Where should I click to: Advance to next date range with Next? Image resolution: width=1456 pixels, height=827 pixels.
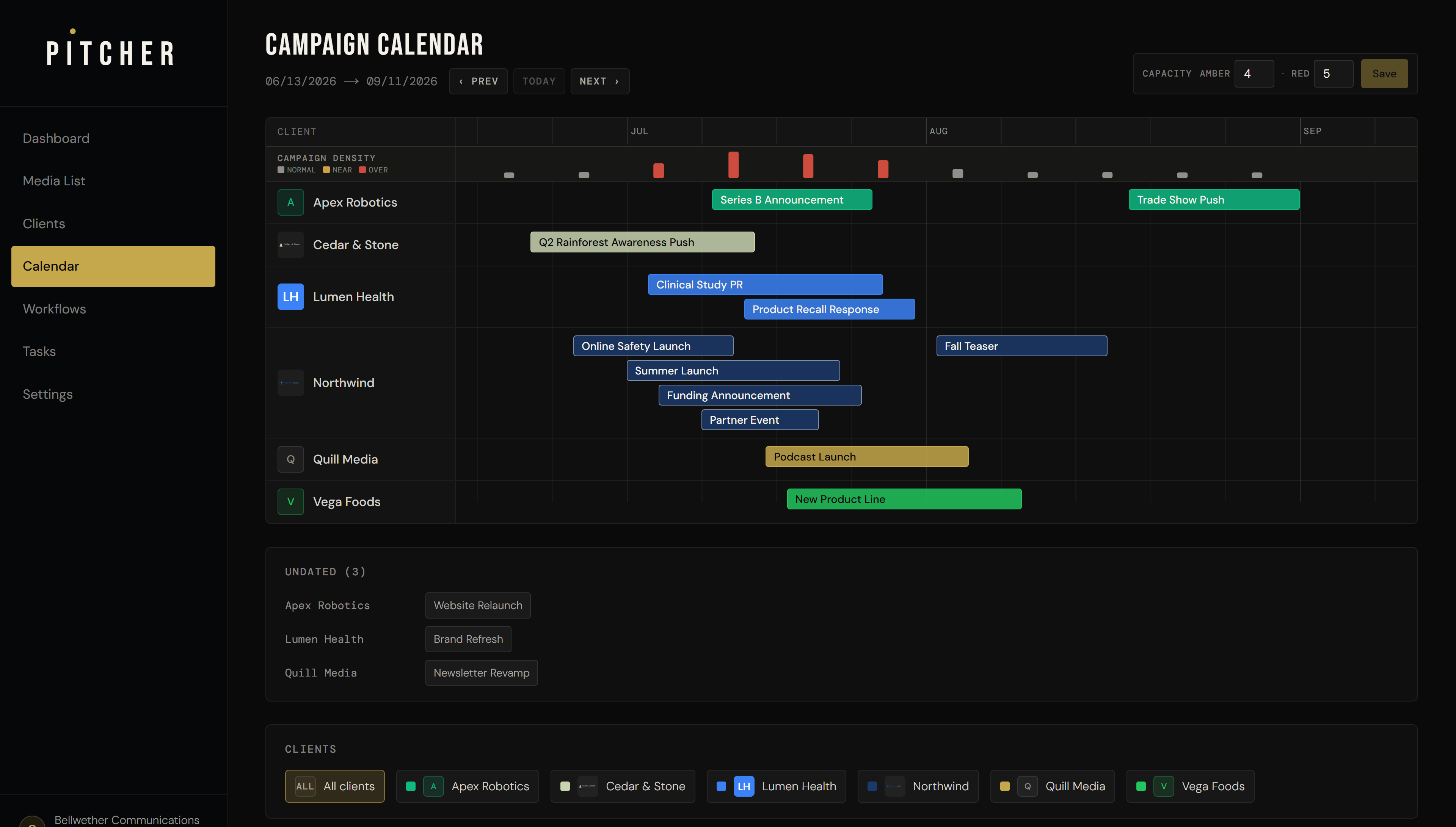(600, 81)
